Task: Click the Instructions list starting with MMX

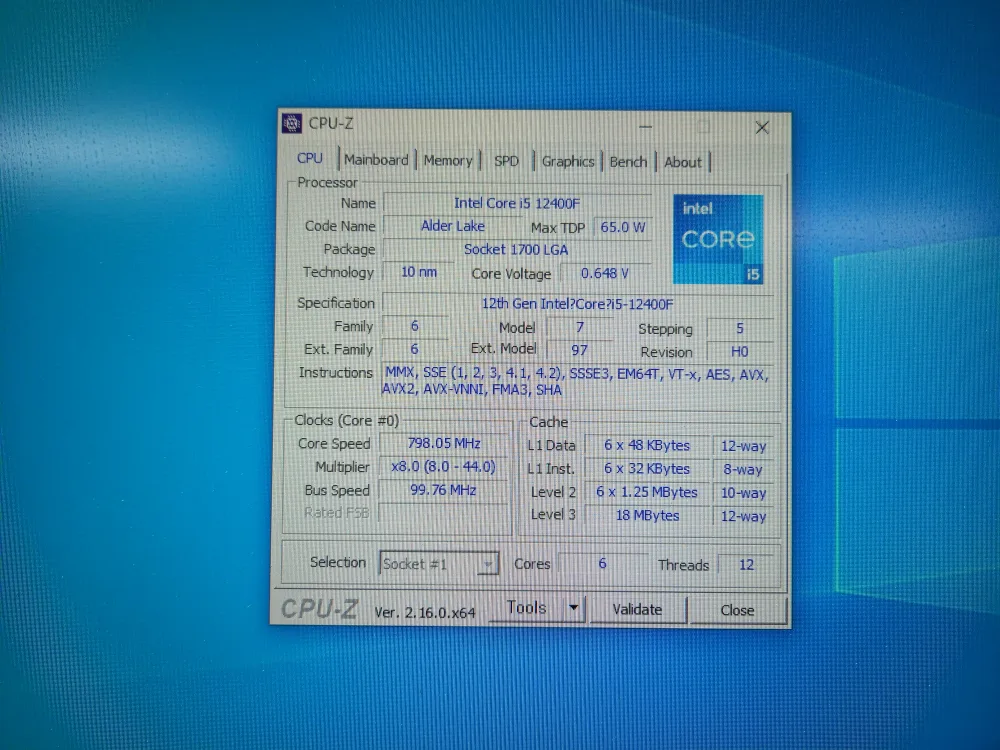Action: pyautogui.click(x=577, y=381)
